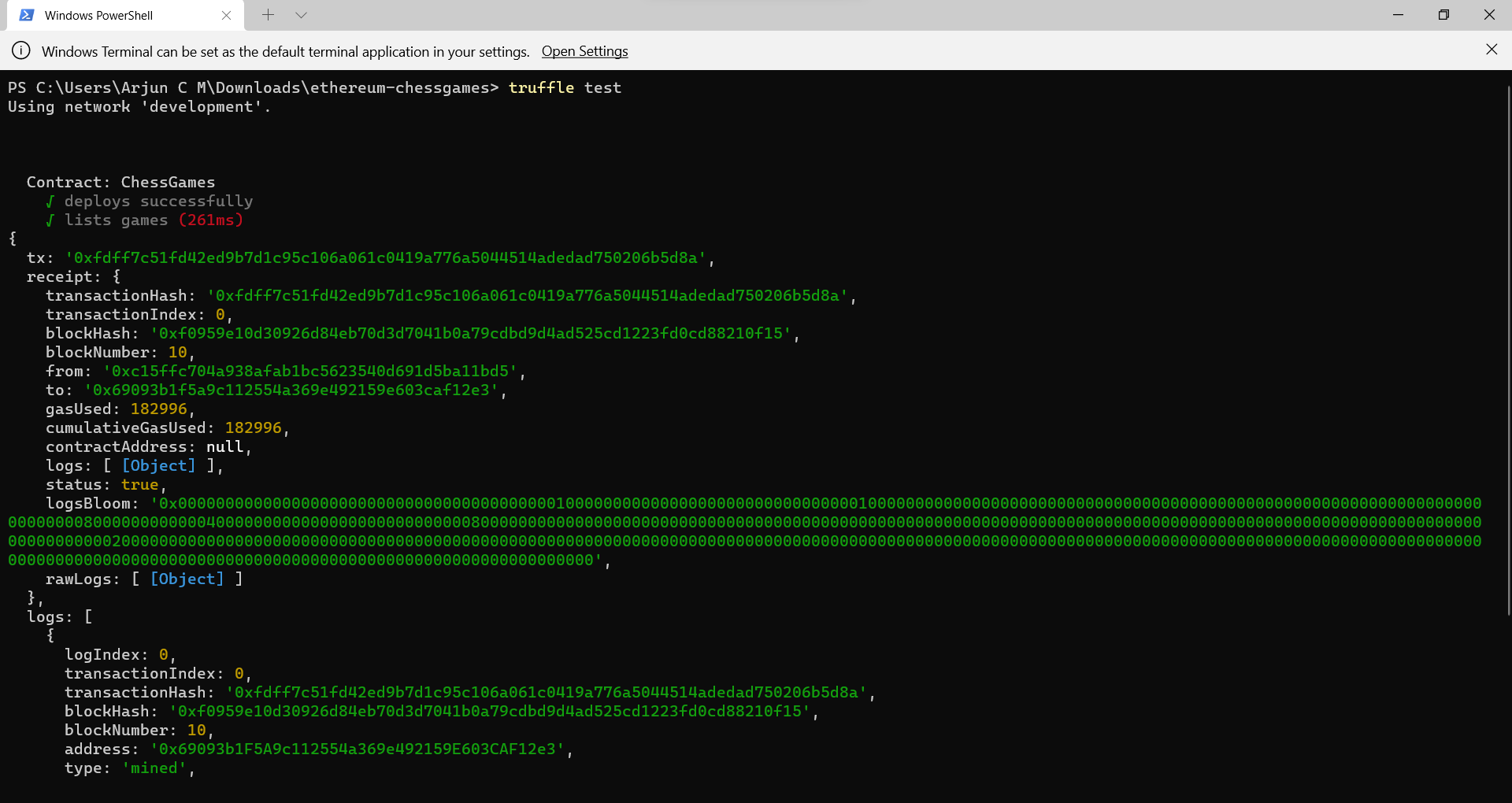Click the 'from:' address value
This screenshot has height=803, width=1512.
coord(310,371)
